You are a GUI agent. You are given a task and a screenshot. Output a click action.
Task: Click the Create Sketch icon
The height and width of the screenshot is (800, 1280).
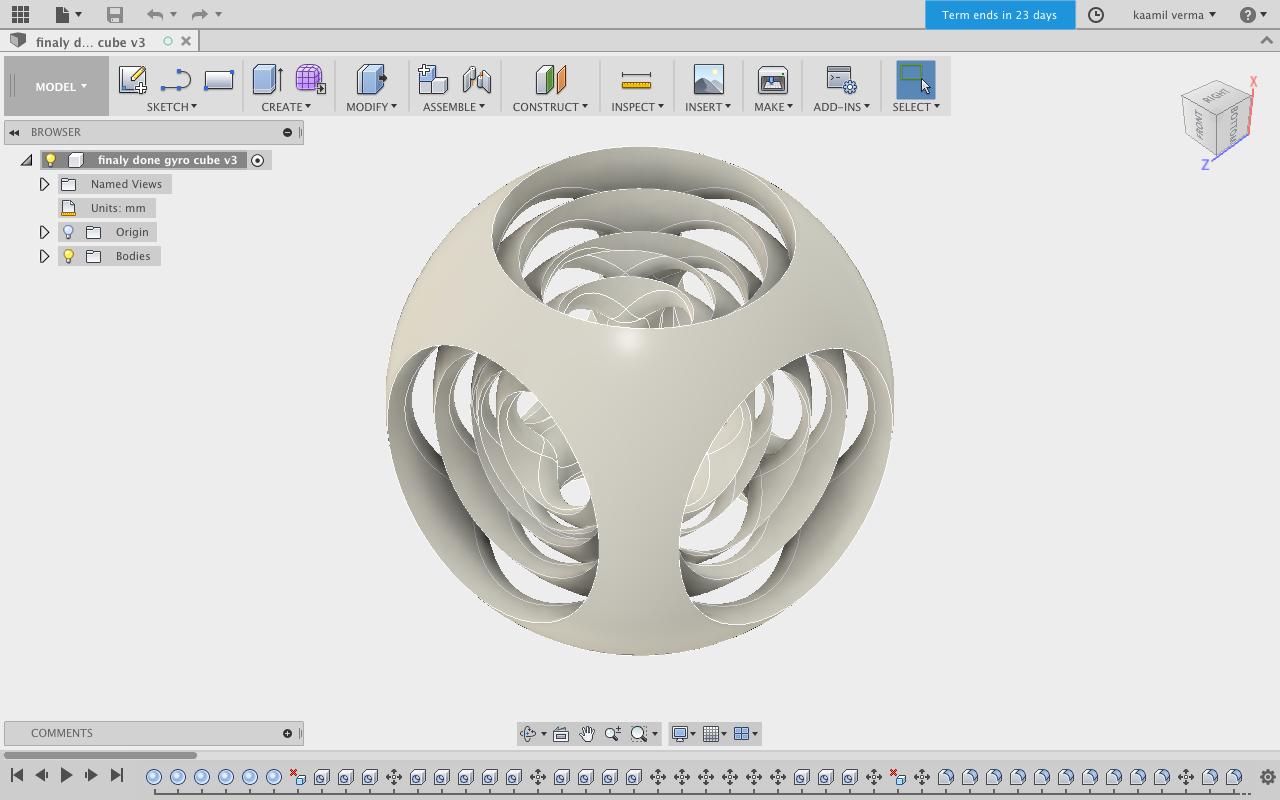click(x=132, y=80)
